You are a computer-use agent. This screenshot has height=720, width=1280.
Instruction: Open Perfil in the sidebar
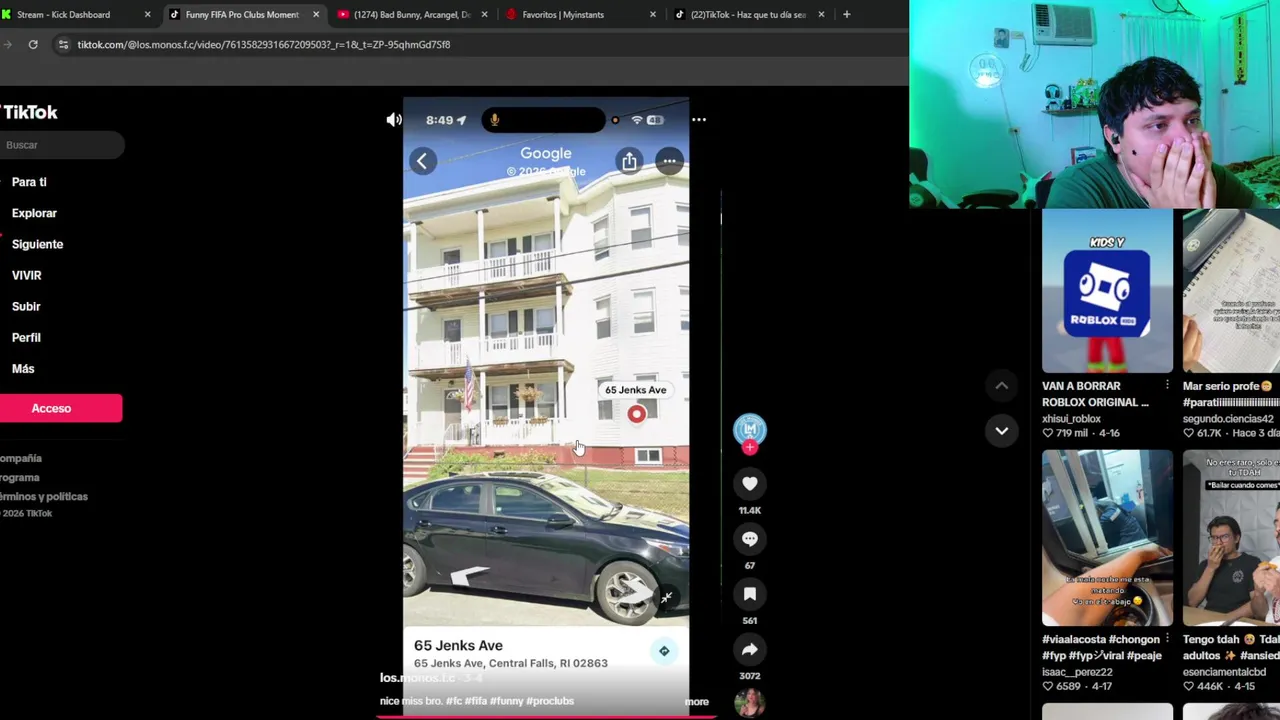tap(26, 337)
